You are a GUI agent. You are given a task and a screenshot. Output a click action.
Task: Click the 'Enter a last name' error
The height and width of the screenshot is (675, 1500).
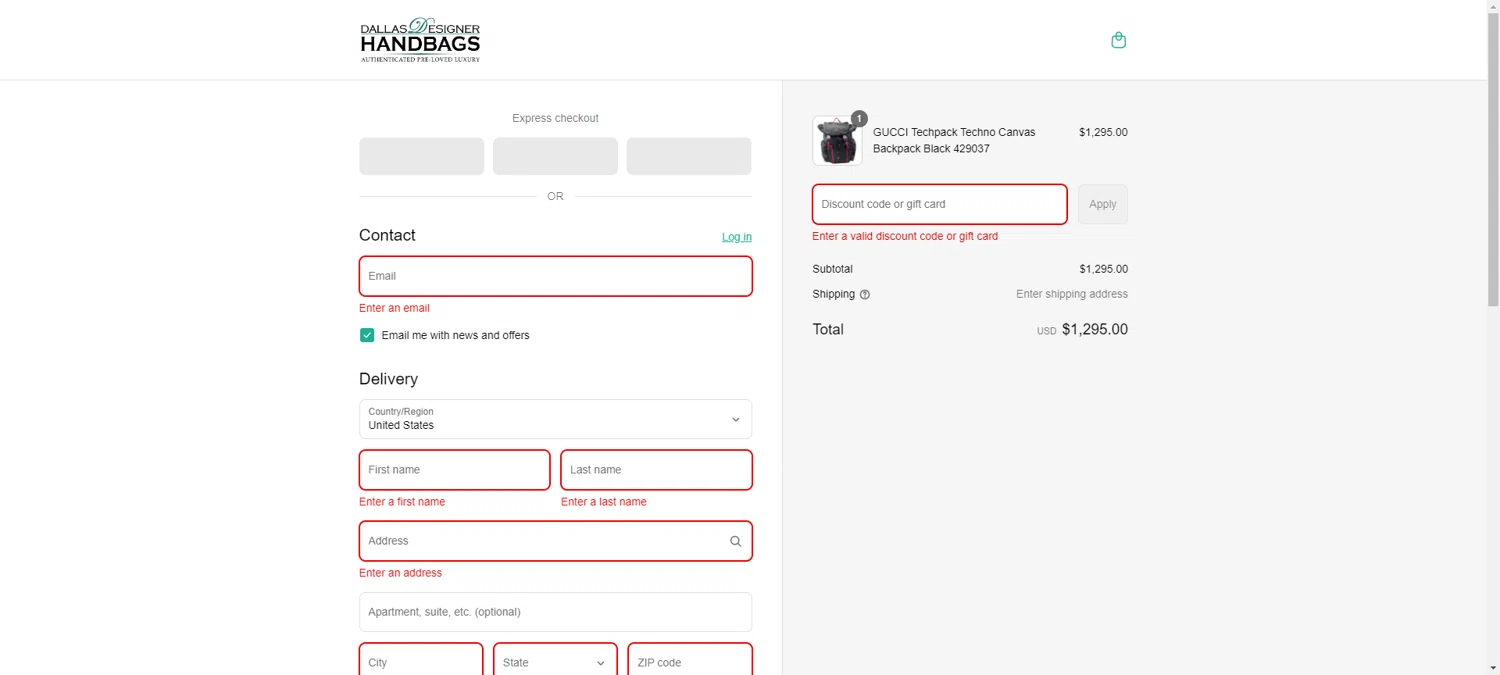click(604, 502)
